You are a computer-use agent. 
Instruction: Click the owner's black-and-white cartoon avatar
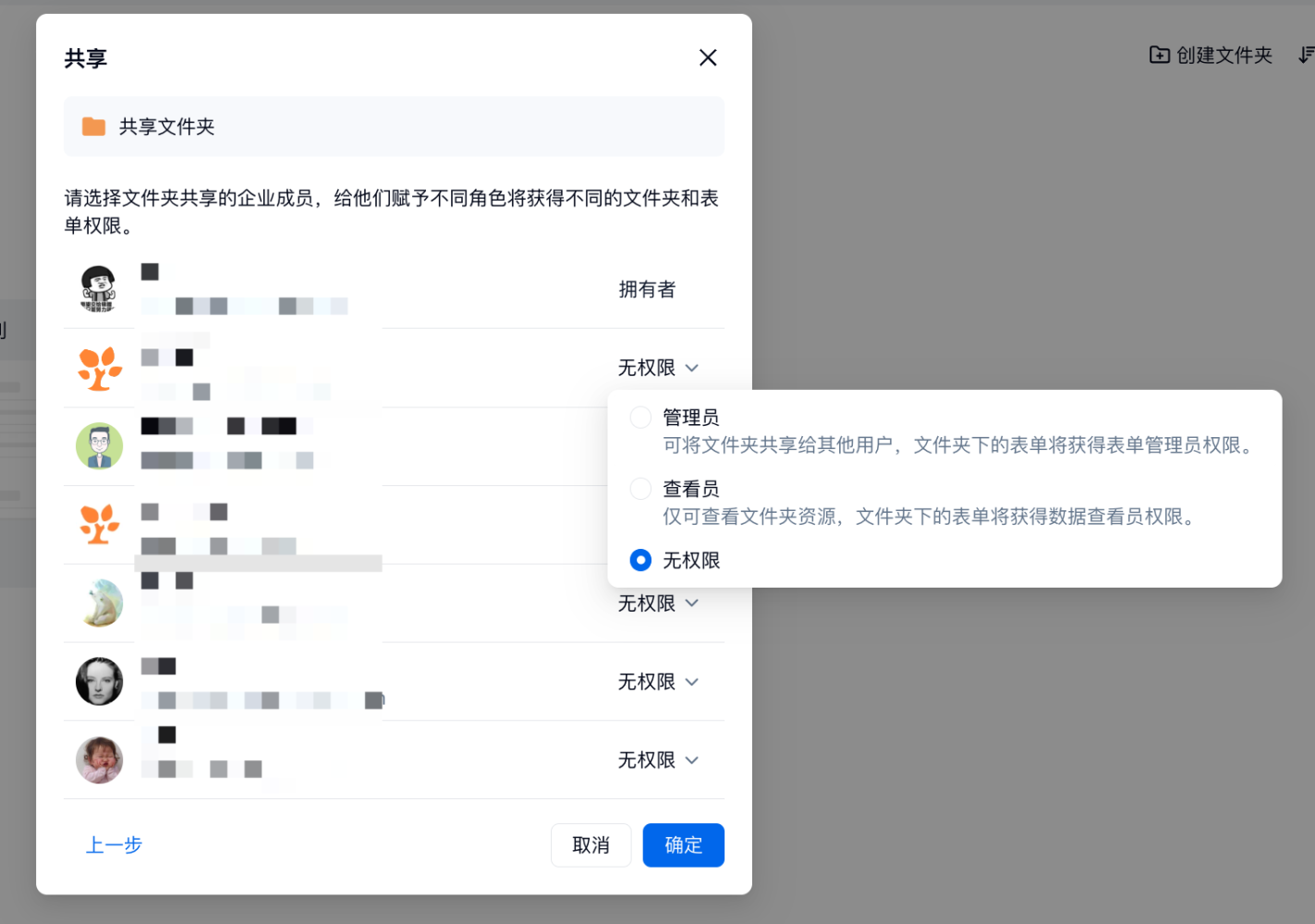tap(99, 289)
